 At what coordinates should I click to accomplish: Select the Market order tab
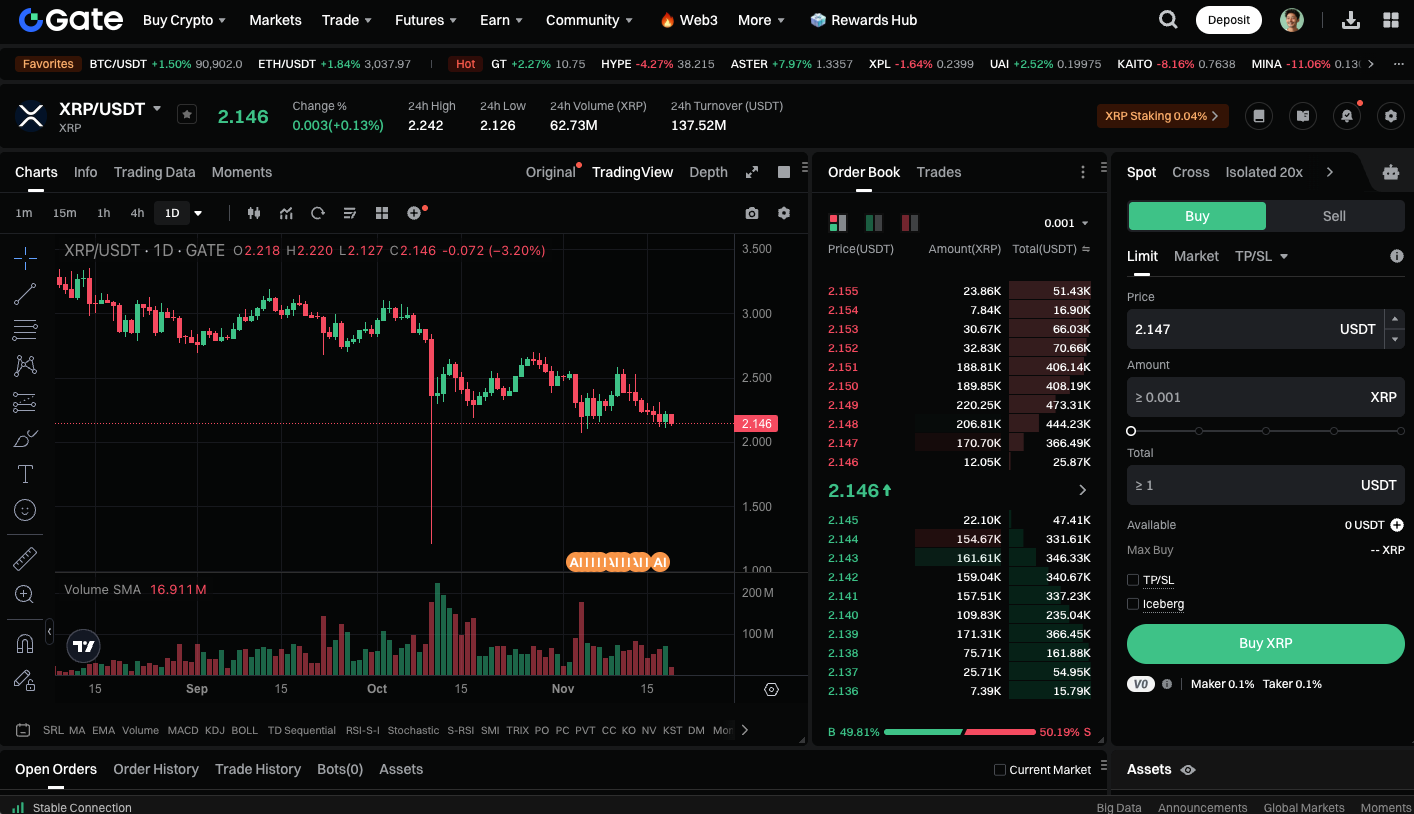[1196, 256]
